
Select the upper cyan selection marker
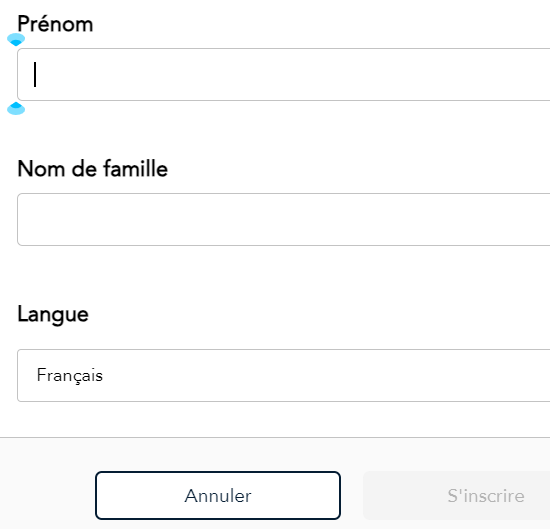(16, 40)
